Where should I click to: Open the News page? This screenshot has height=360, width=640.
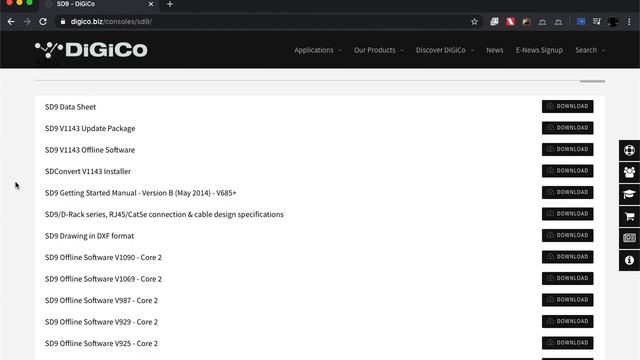click(494, 50)
